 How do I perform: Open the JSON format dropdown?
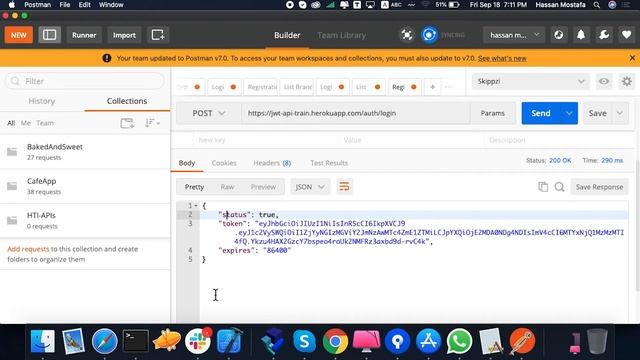tap(310, 187)
